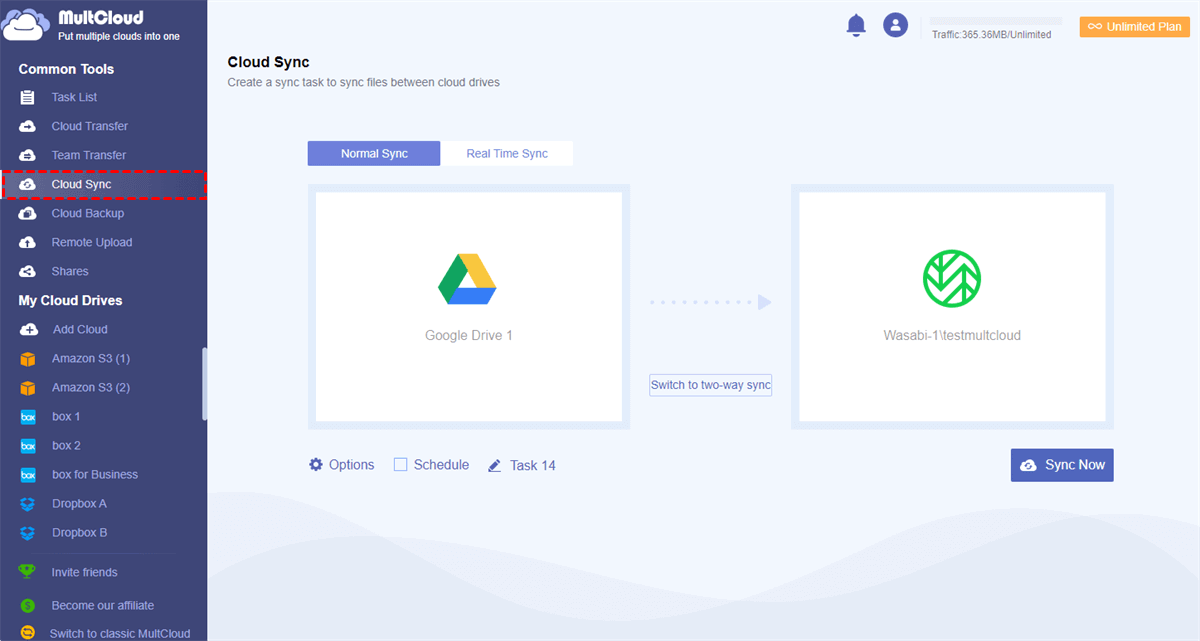
Task: Click the Task List clipboard icon
Action: [x=28, y=97]
